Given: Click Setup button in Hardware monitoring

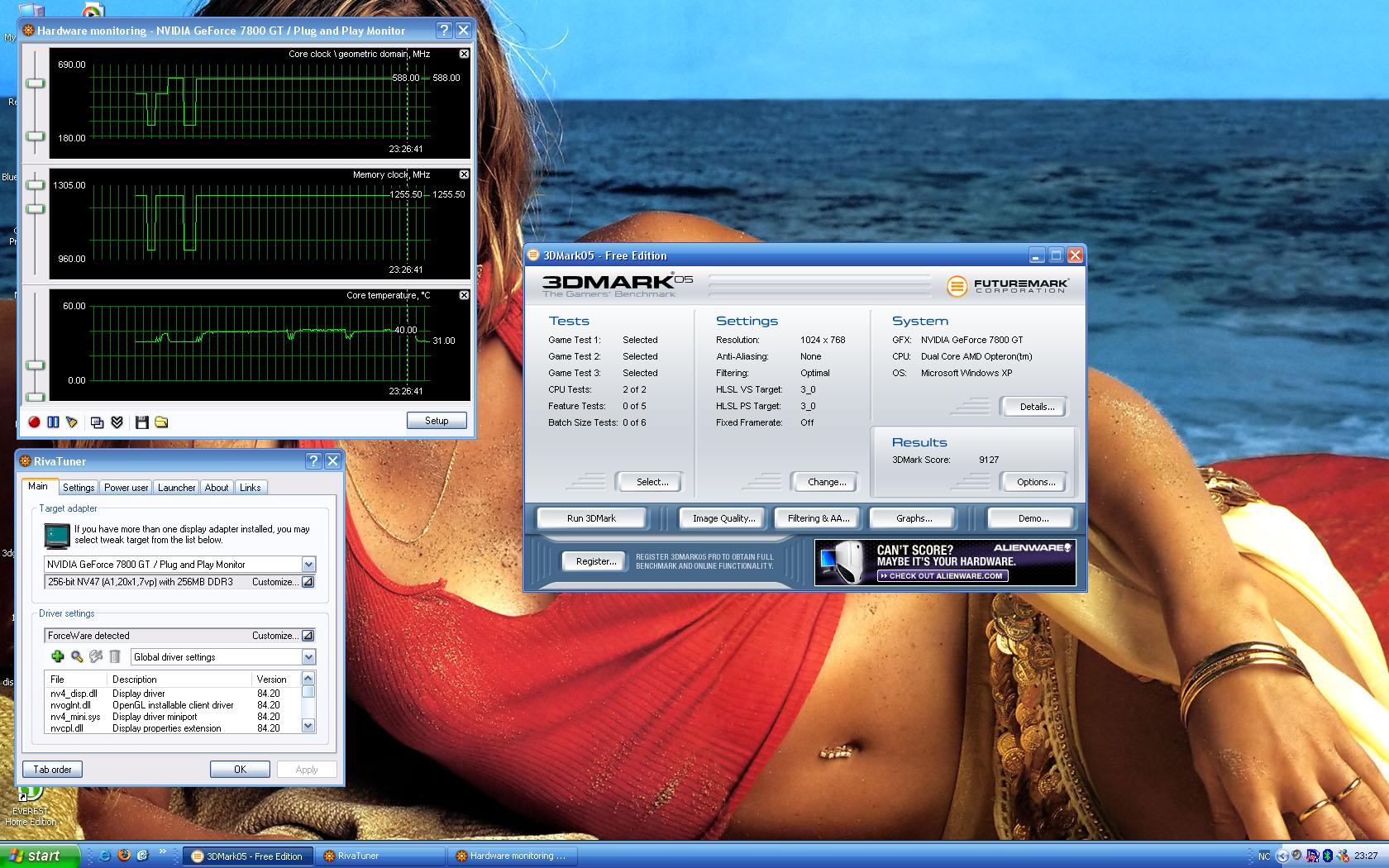Looking at the screenshot, I should (x=437, y=421).
